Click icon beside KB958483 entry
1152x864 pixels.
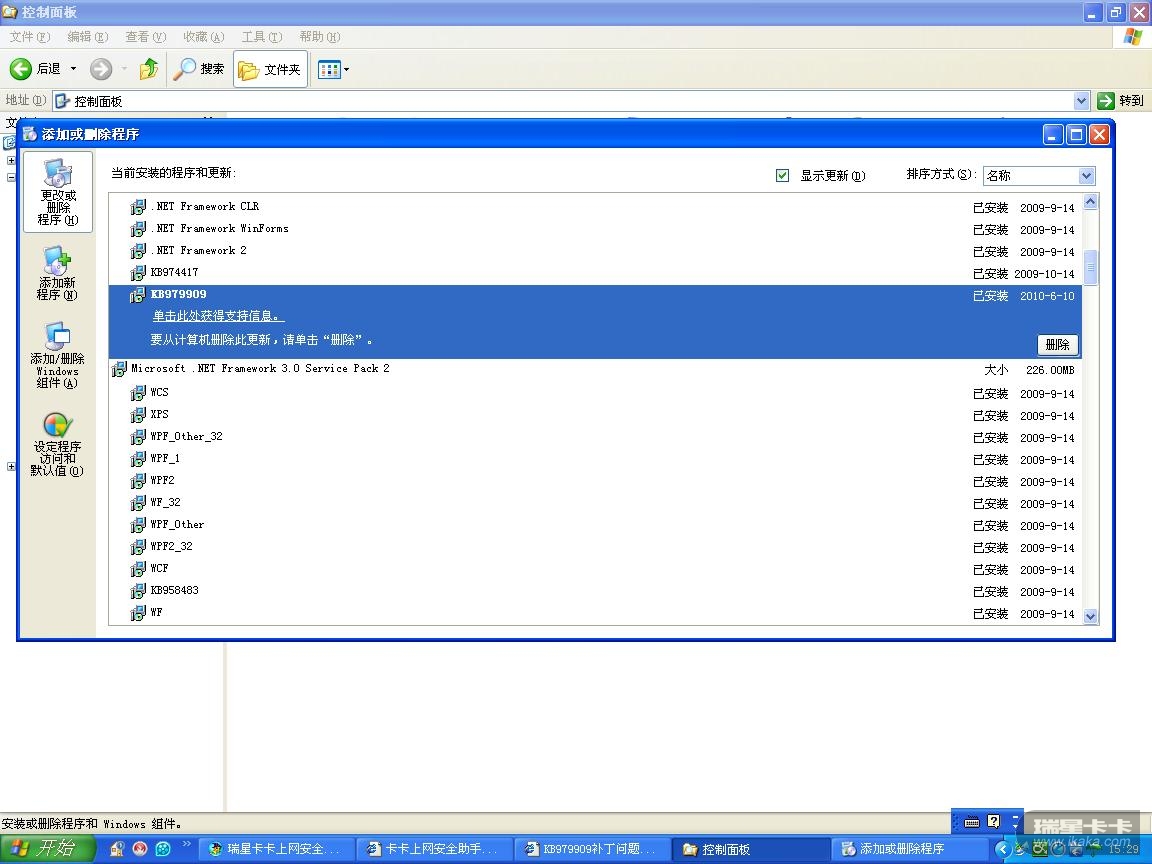[138, 591]
